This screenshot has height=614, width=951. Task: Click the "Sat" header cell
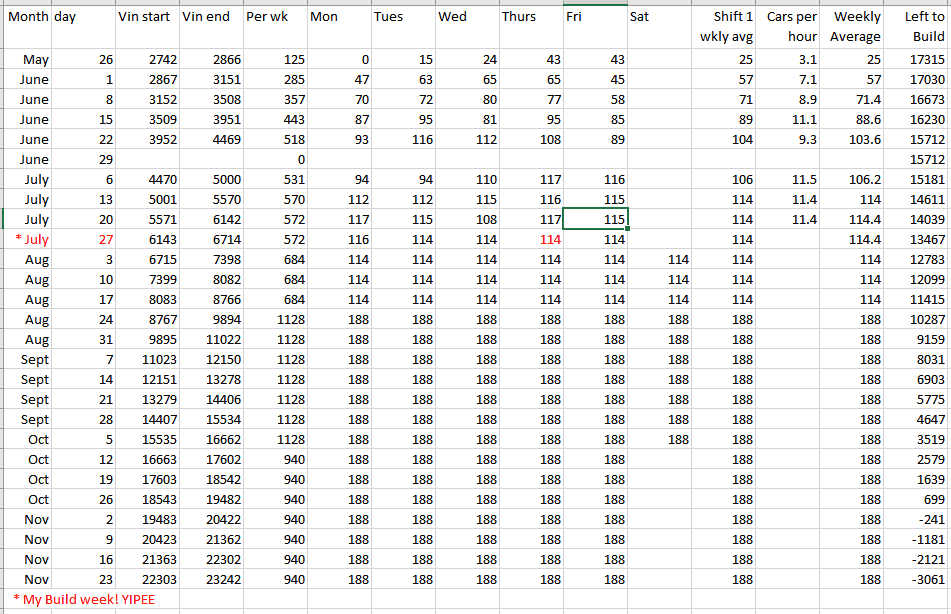coord(659,18)
